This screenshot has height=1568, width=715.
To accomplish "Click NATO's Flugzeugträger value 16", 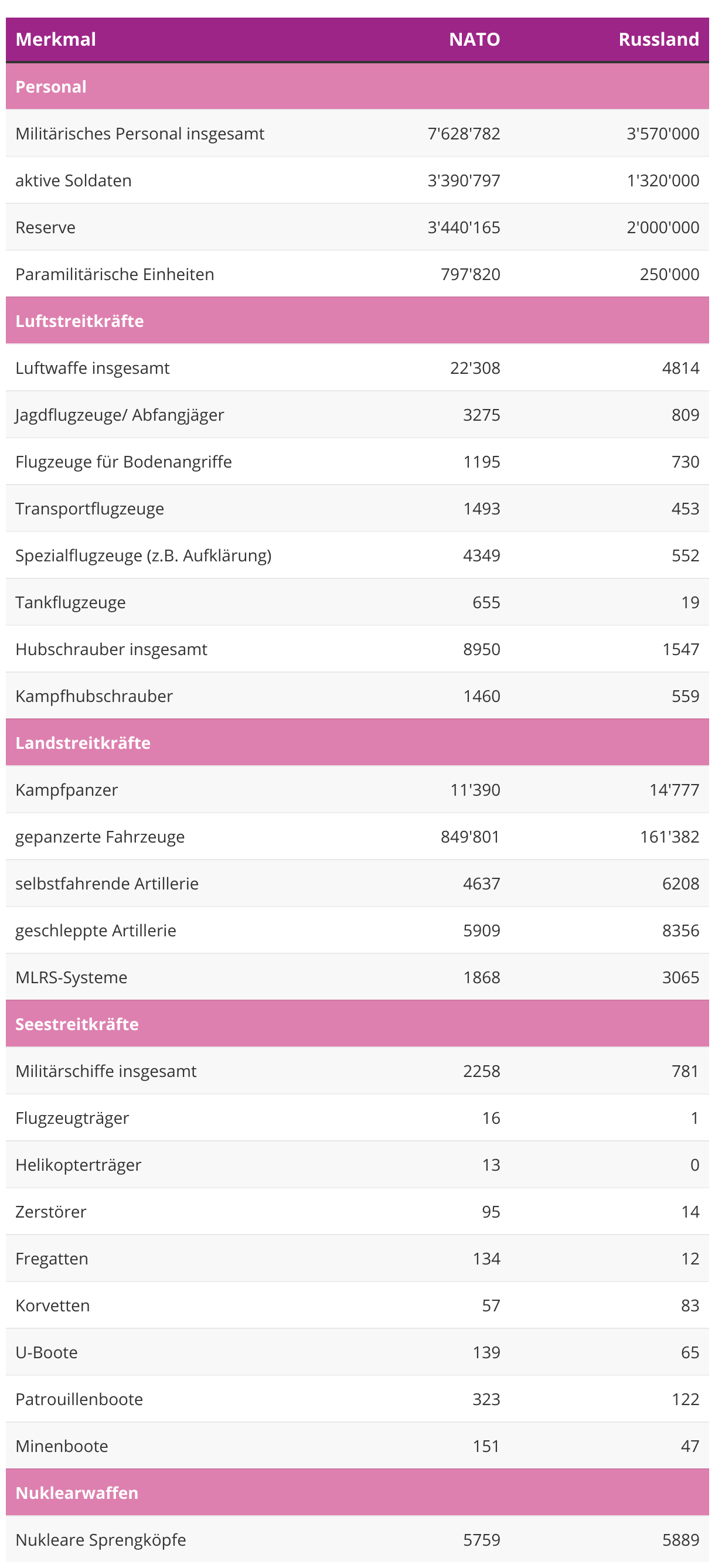I will click(x=491, y=1118).
